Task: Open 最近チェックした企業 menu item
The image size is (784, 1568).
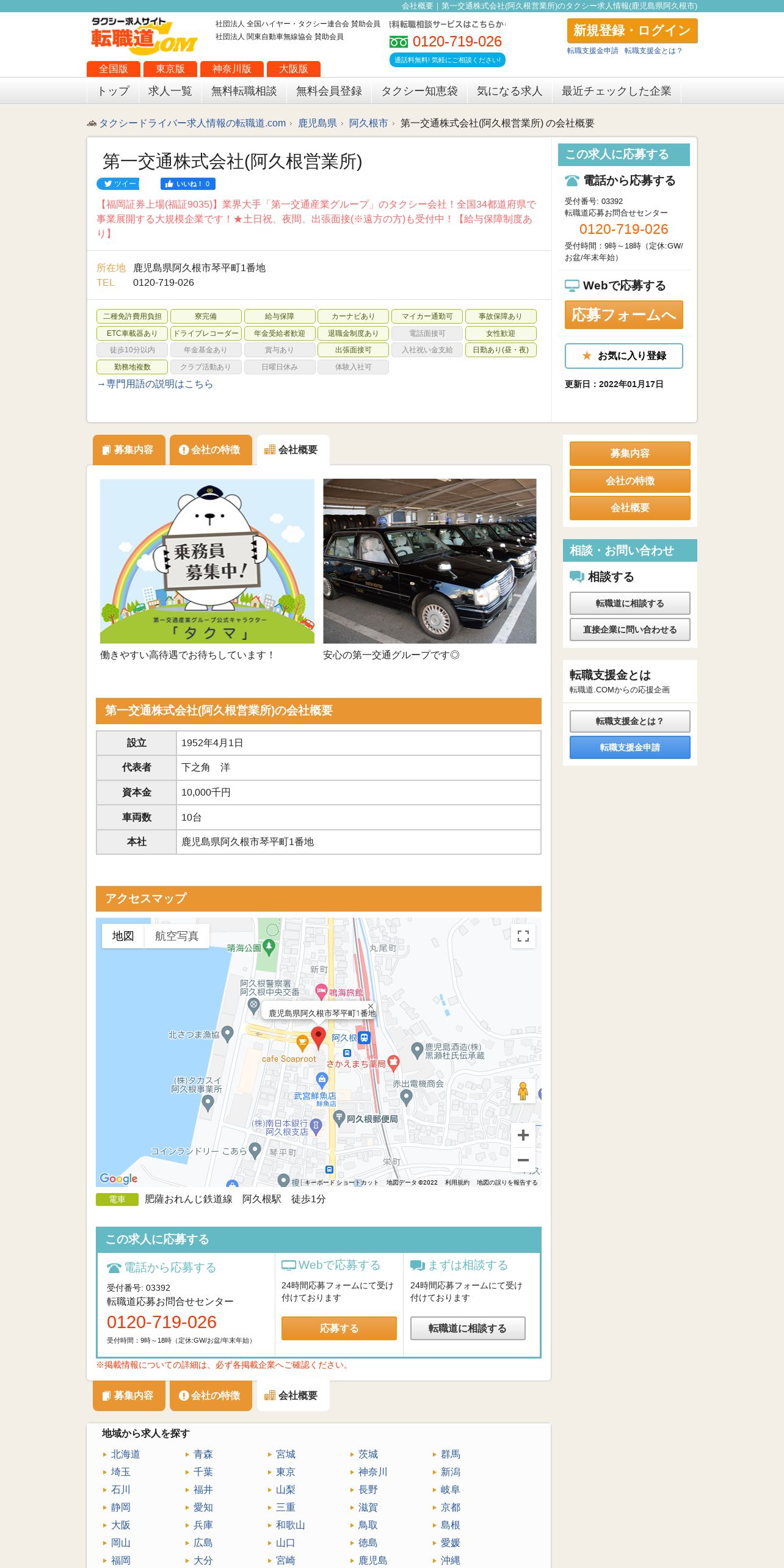Action: point(616,91)
